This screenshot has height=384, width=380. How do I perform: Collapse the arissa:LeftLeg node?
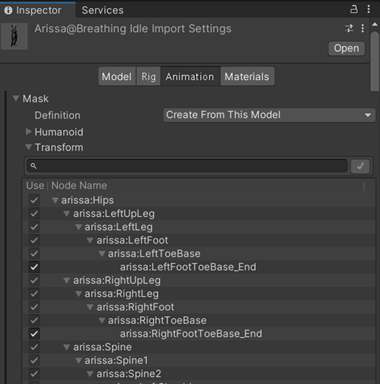[x=79, y=227]
